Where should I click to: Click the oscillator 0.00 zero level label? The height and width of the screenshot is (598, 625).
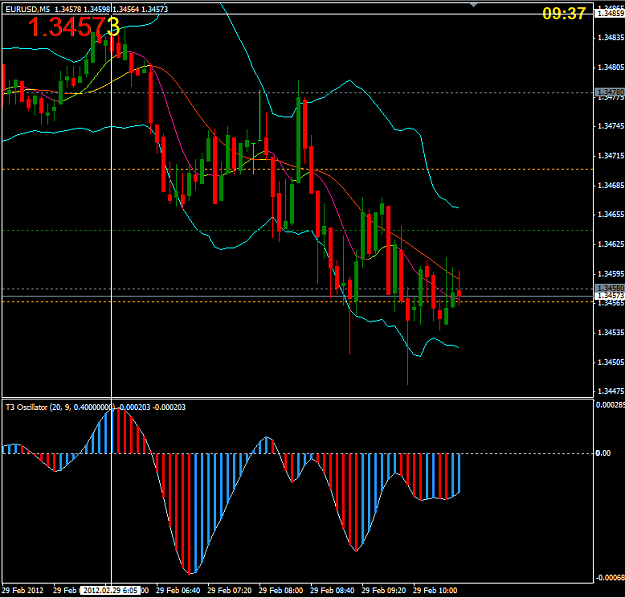pos(603,453)
